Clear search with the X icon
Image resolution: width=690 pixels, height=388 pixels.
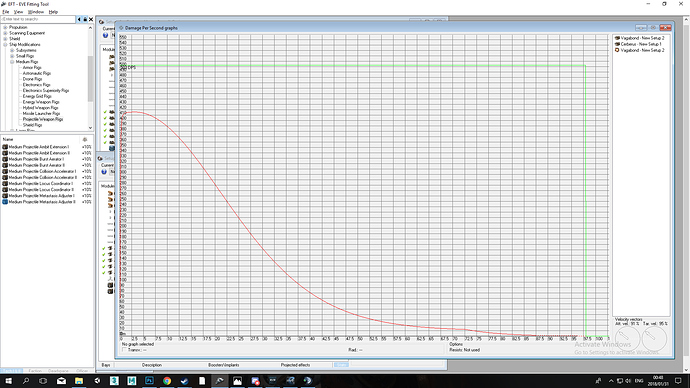pos(91,19)
